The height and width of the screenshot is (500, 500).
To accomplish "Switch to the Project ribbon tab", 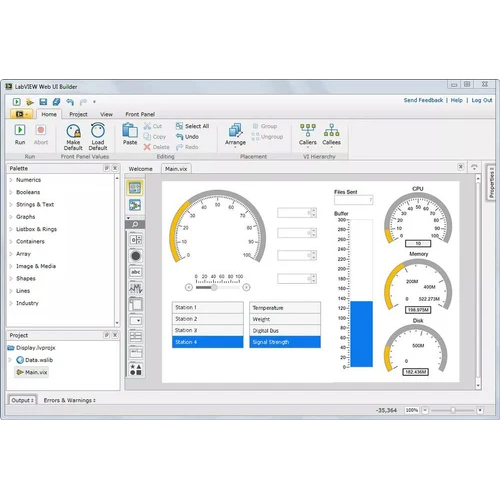I will click(x=78, y=114).
